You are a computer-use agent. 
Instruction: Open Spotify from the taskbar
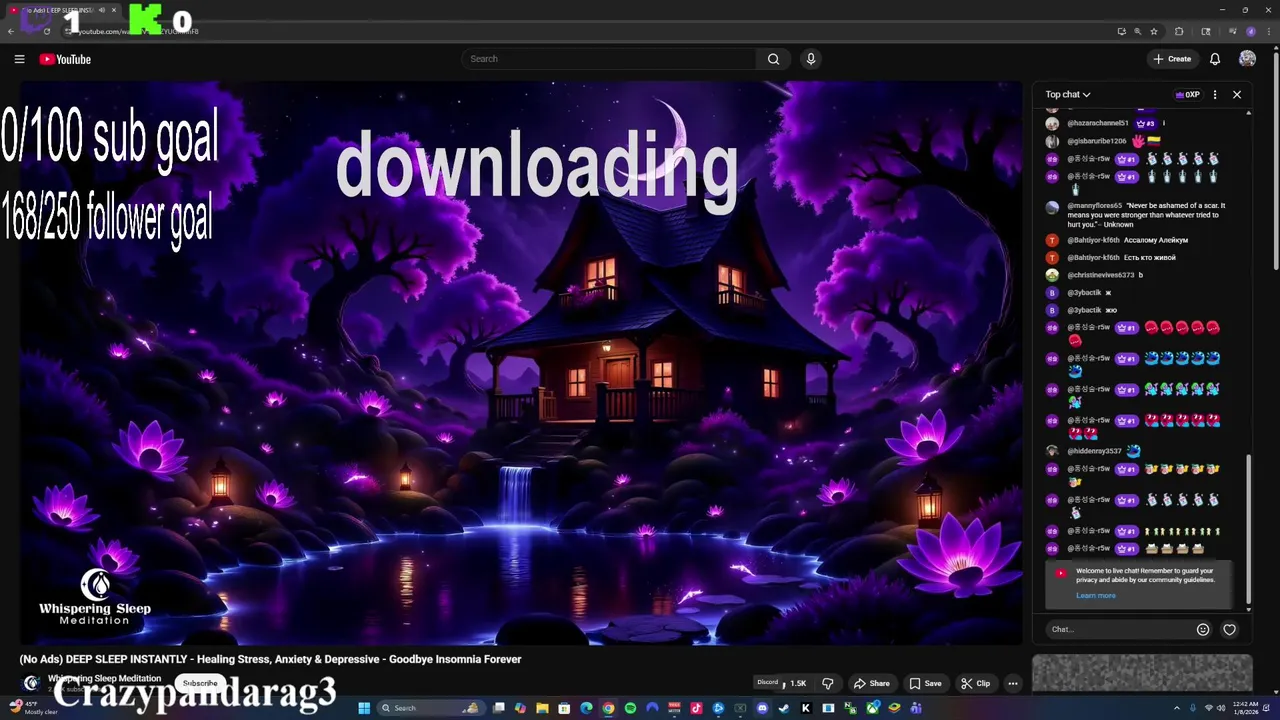[630, 708]
